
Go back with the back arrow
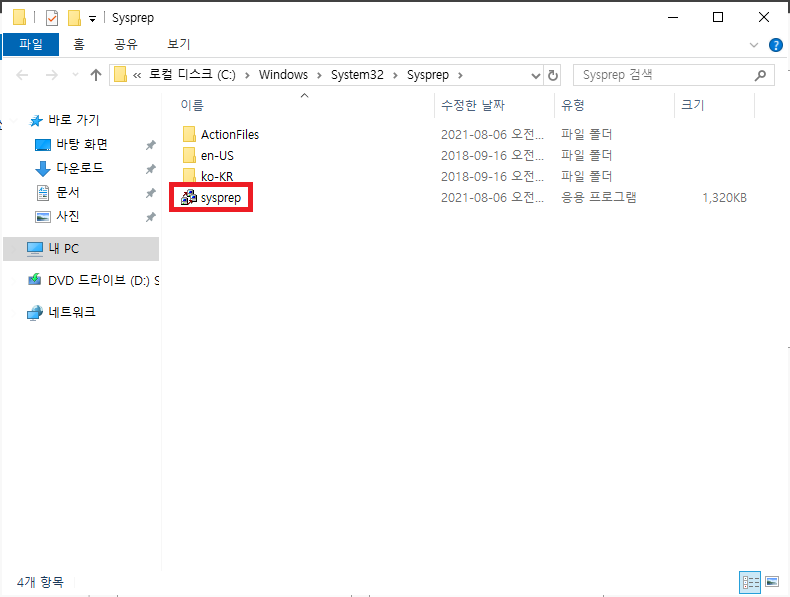point(22,75)
